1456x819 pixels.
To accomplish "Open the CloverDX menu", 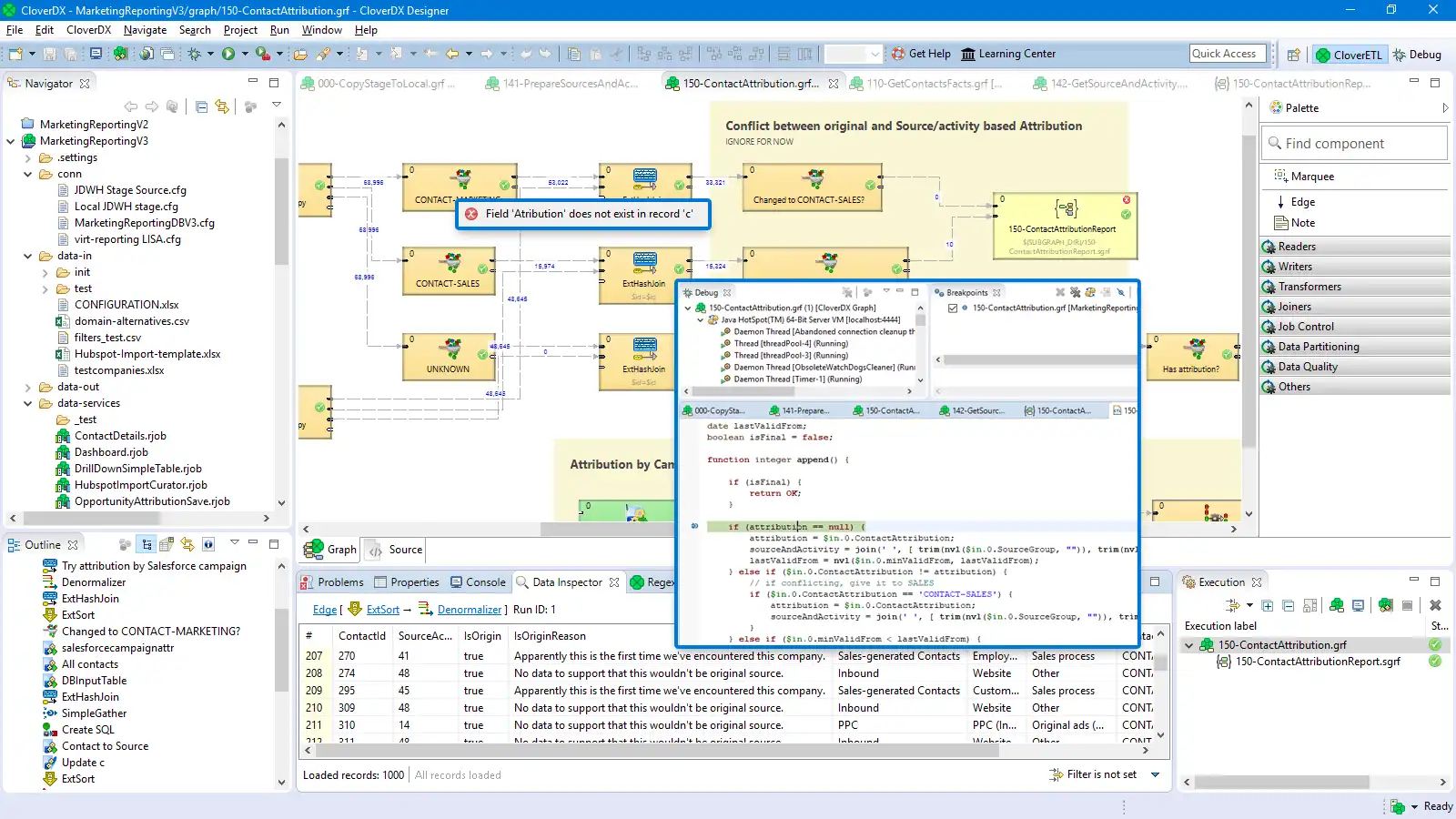I will 88,30.
